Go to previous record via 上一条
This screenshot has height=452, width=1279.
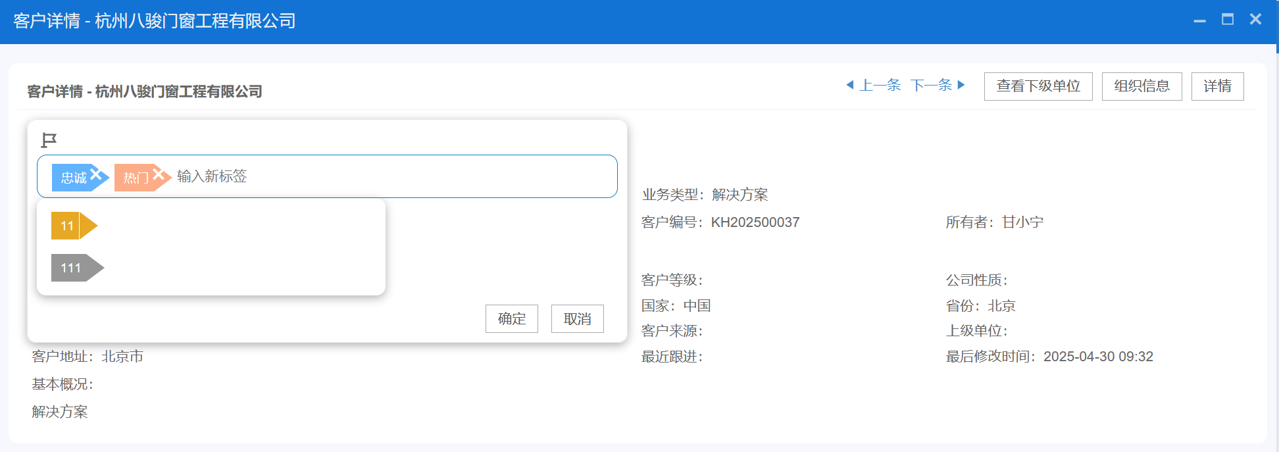pyautogui.click(x=873, y=86)
